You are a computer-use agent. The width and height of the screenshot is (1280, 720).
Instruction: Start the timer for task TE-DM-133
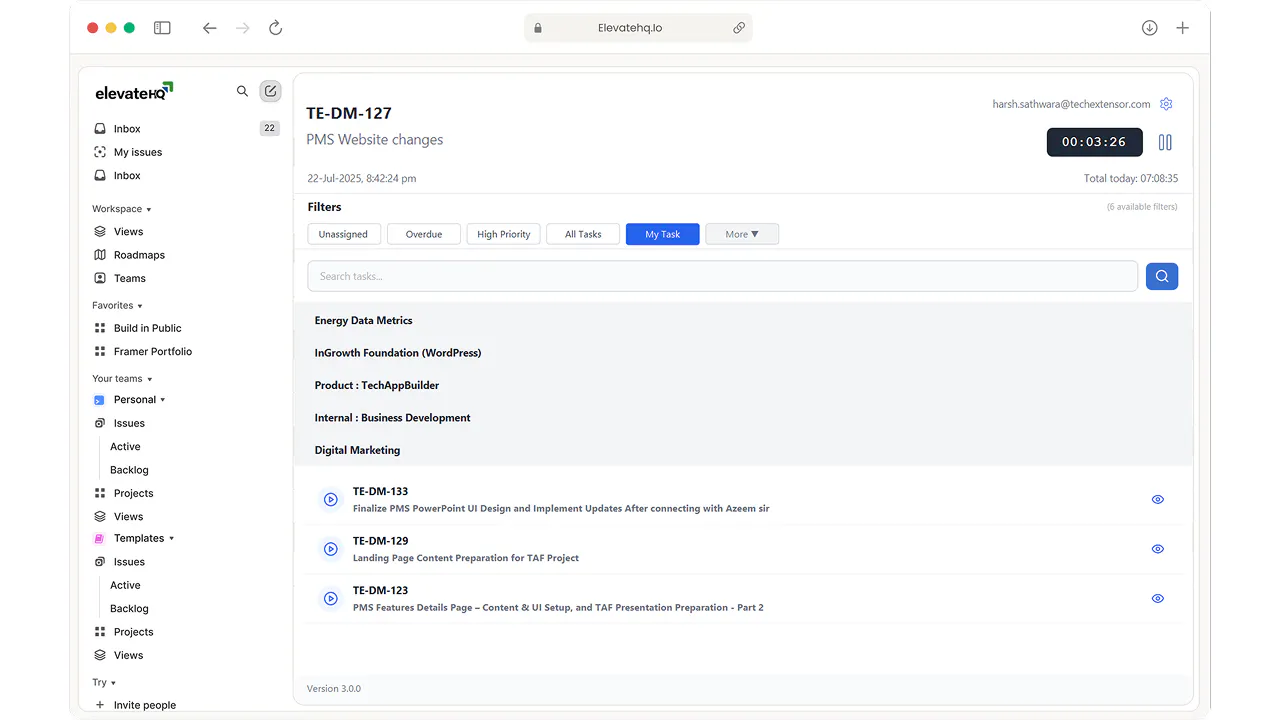(x=331, y=499)
